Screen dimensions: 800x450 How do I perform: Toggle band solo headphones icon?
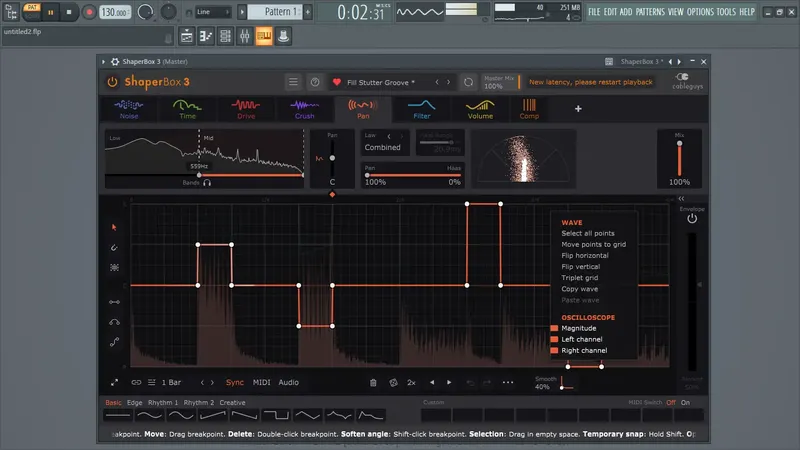(207, 183)
